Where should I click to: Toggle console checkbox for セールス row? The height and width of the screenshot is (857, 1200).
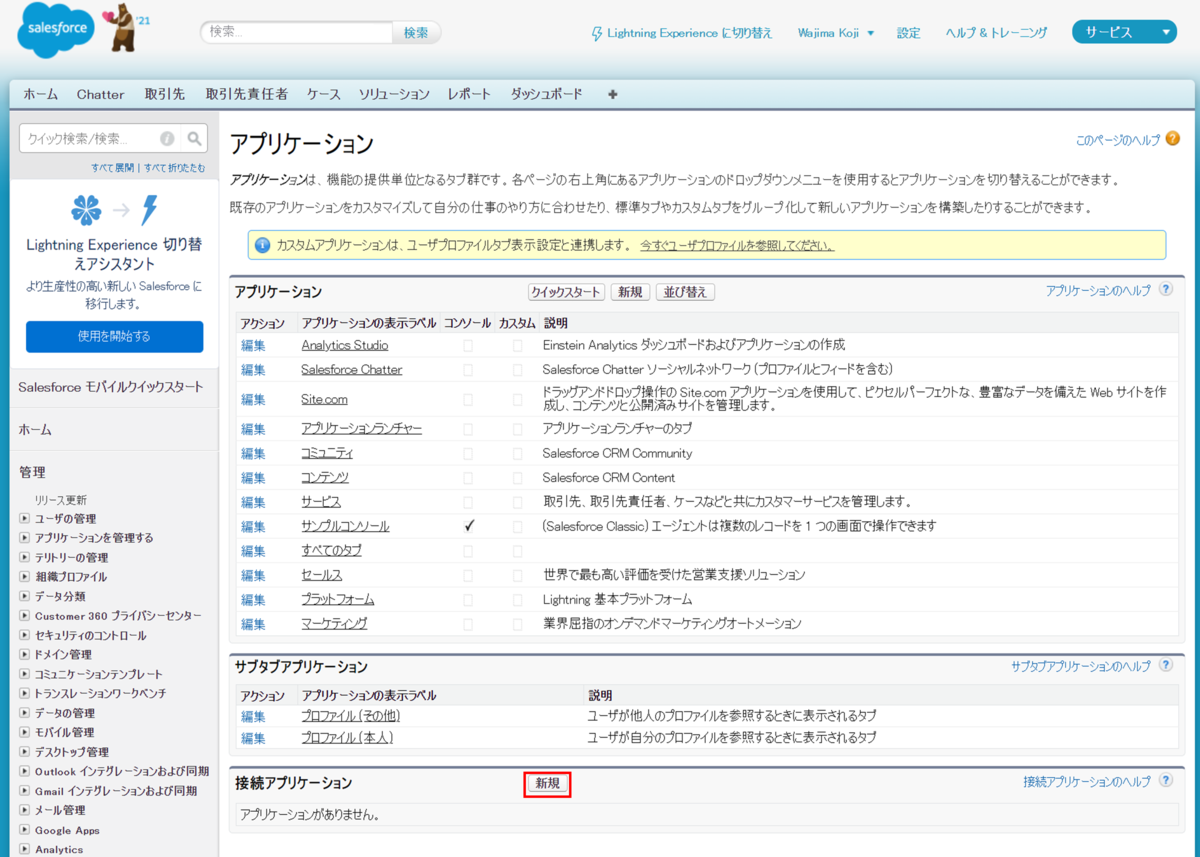(467, 575)
